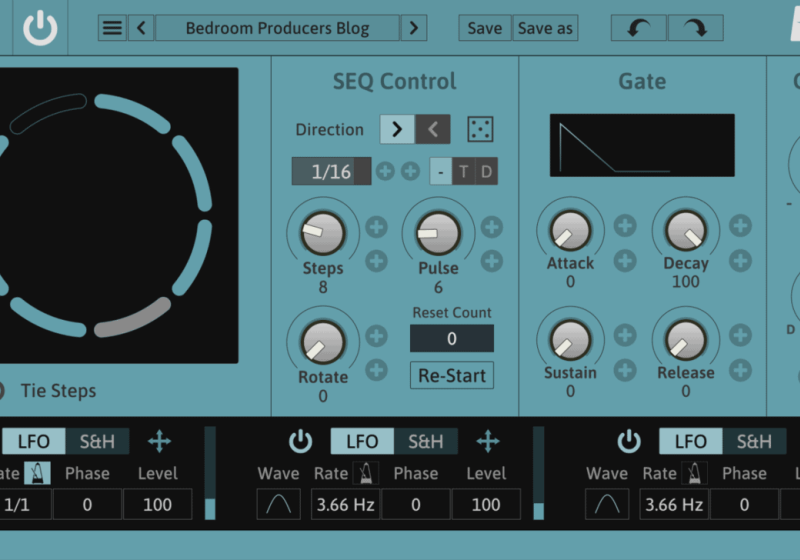Click the plugin power bypass icon
The width and height of the screenshot is (800, 560).
[x=40, y=28]
